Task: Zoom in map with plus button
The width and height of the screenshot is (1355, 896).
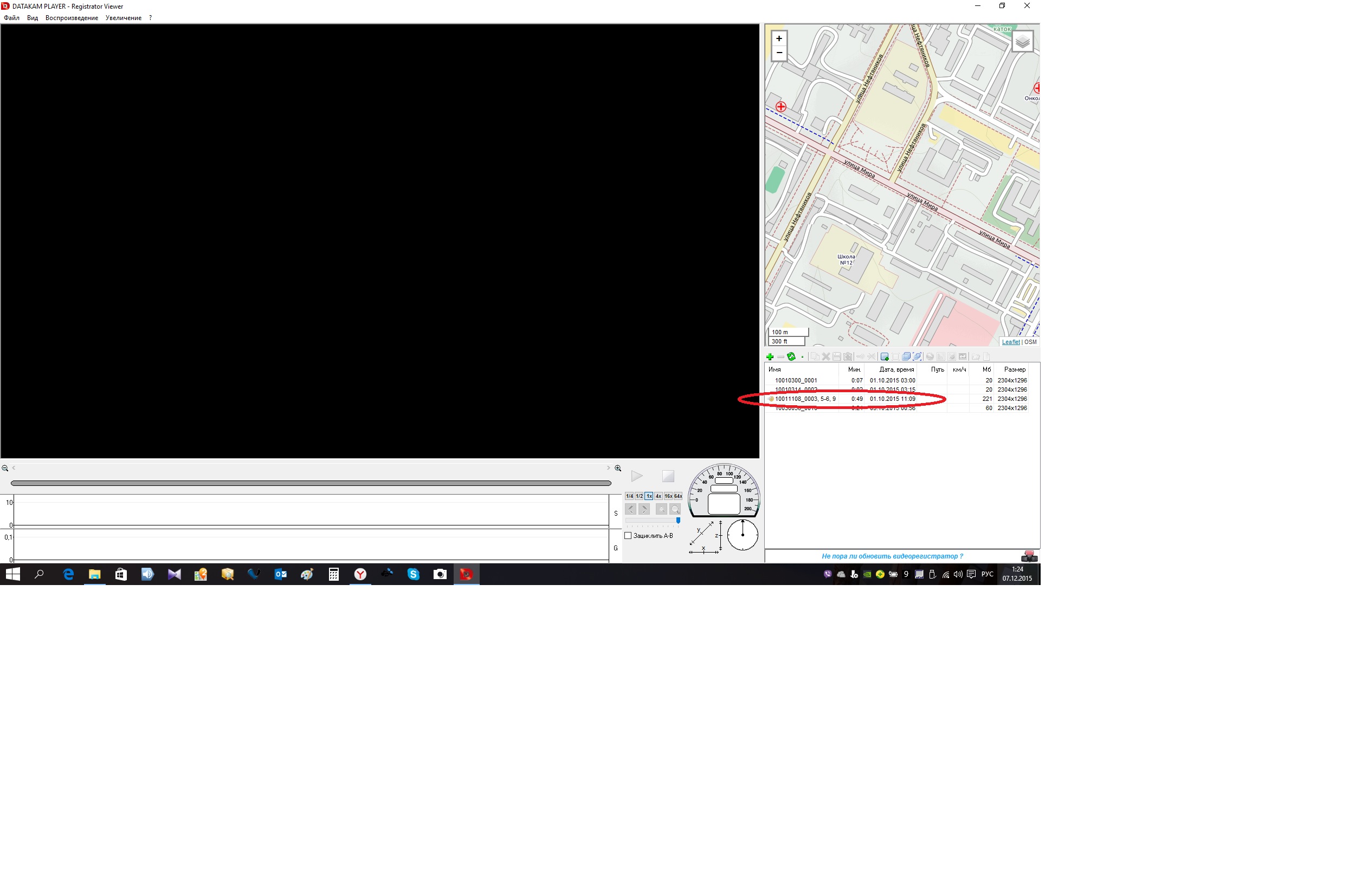Action: pyautogui.click(x=779, y=38)
